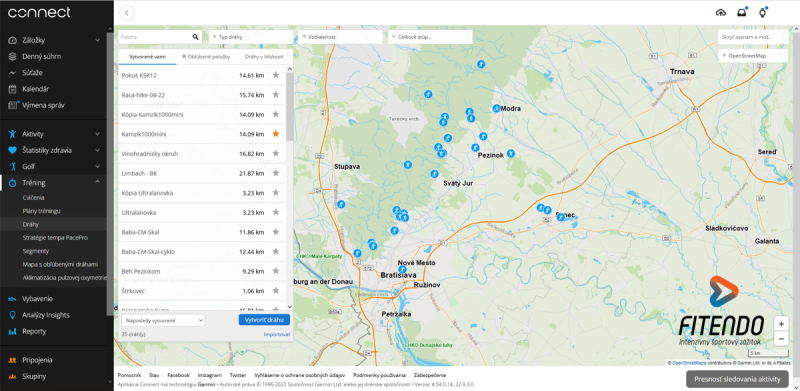
Task: Open Segmenty in the sidebar
Action: click(36, 251)
